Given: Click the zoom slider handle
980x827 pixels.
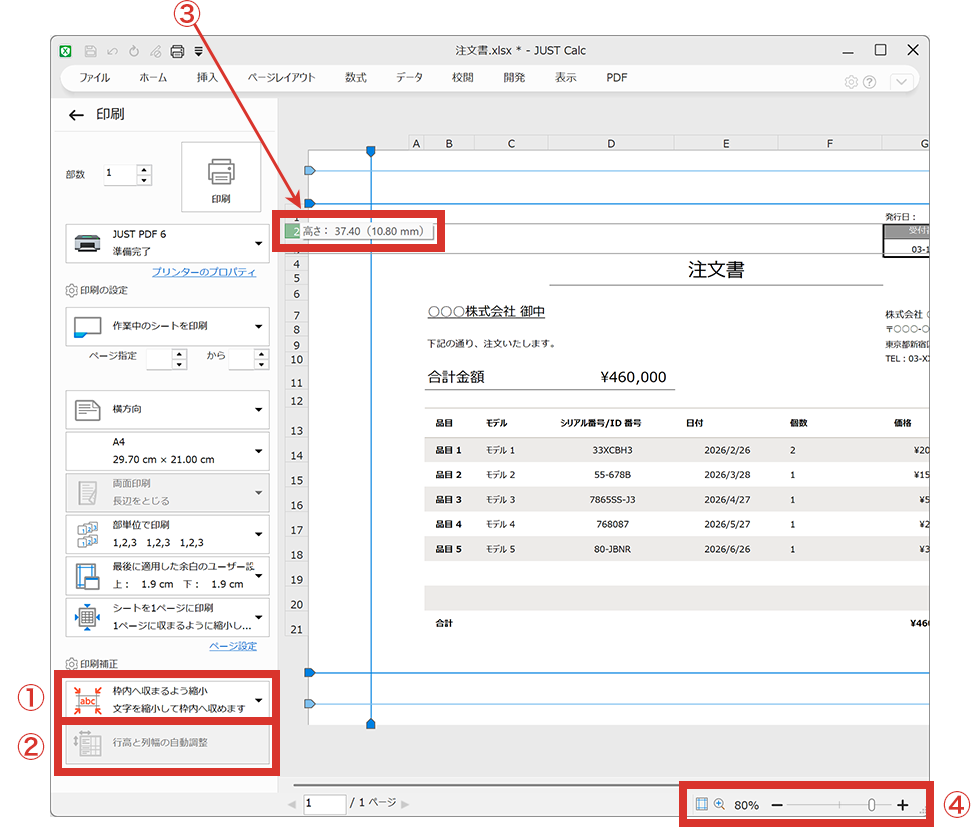Looking at the screenshot, I should click(x=871, y=805).
